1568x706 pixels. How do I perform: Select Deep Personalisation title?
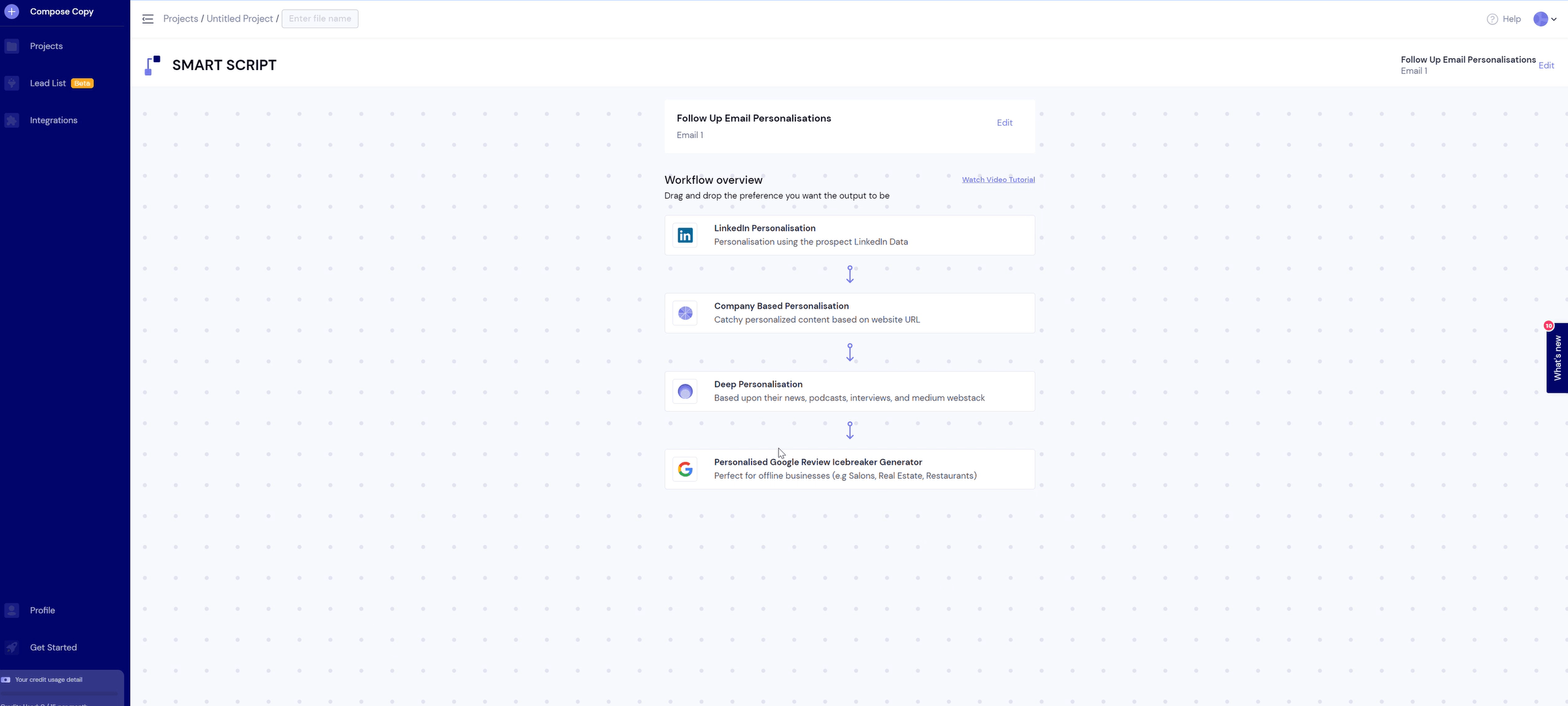pos(758,384)
